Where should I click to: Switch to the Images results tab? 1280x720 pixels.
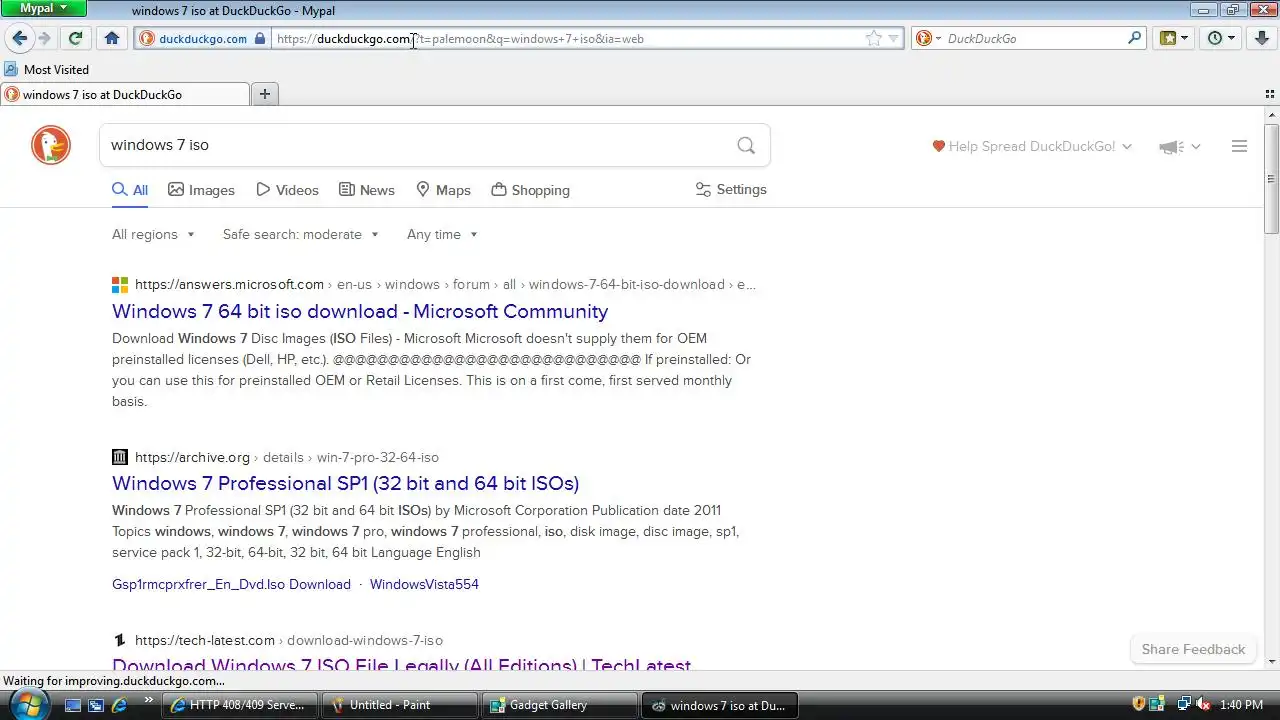tap(201, 190)
